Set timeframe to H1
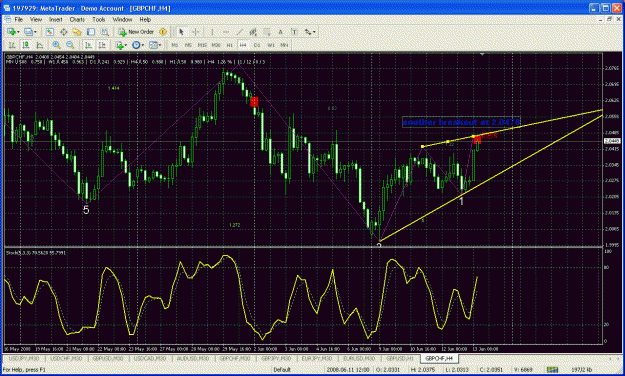Viewport: 625px width, 376px height. tap(230, 45)
